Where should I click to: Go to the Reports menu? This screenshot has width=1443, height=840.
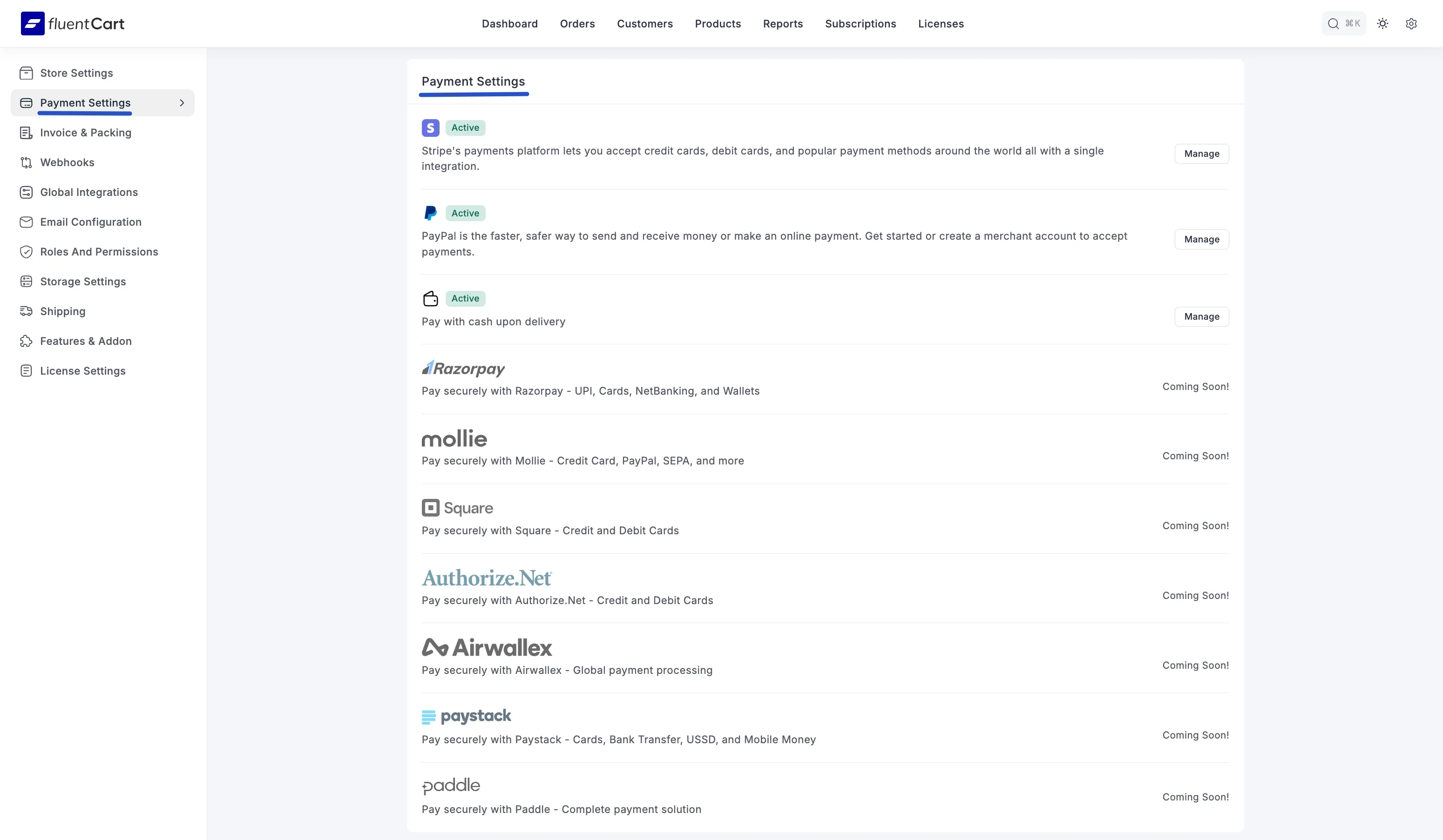783,23
